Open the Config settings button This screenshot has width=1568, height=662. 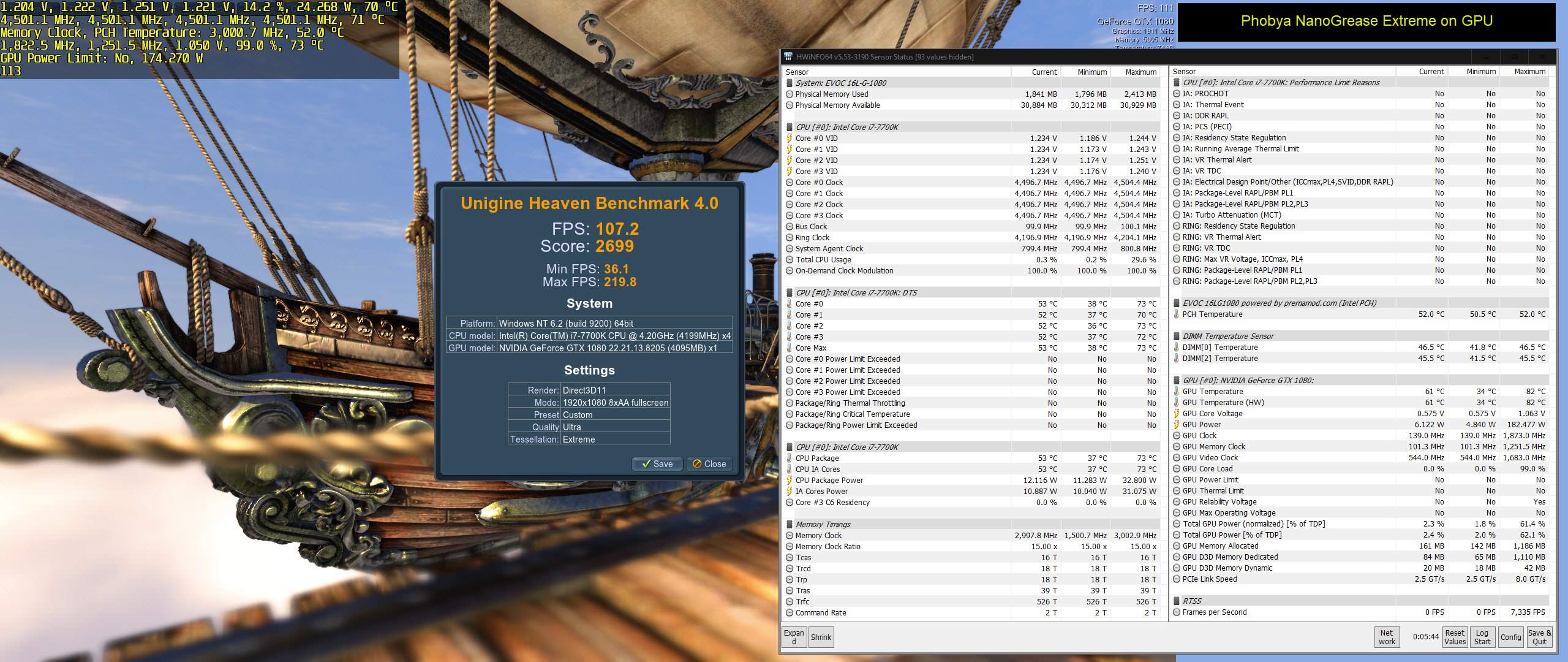(x=1510, y=637)
